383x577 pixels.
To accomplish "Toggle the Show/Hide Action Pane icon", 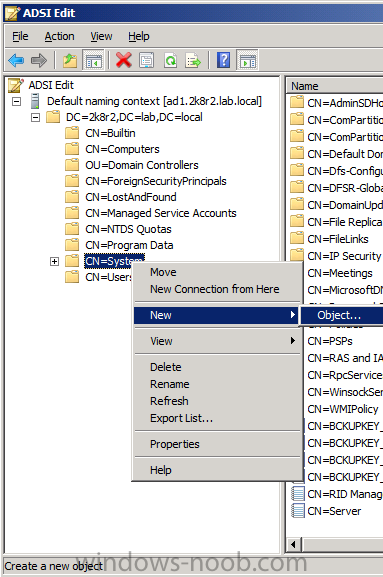I will 248,60.
